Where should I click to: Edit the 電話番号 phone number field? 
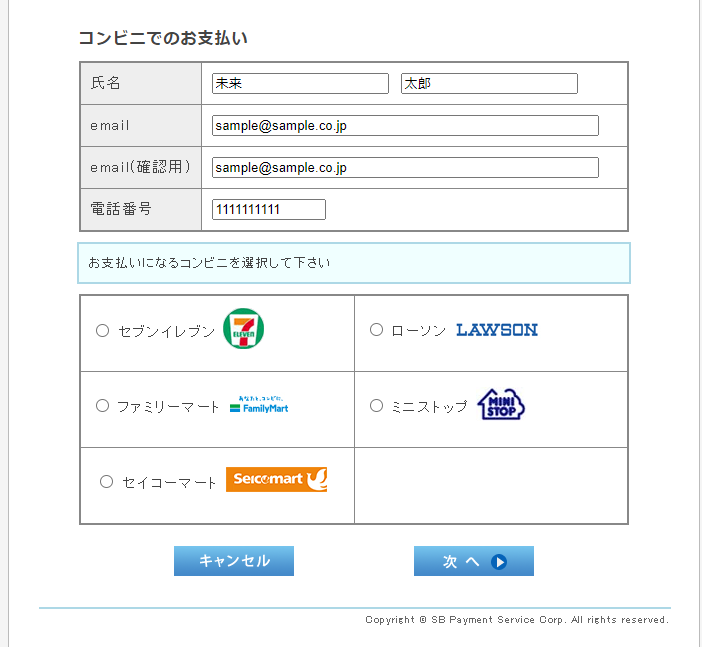click(269, 210)
